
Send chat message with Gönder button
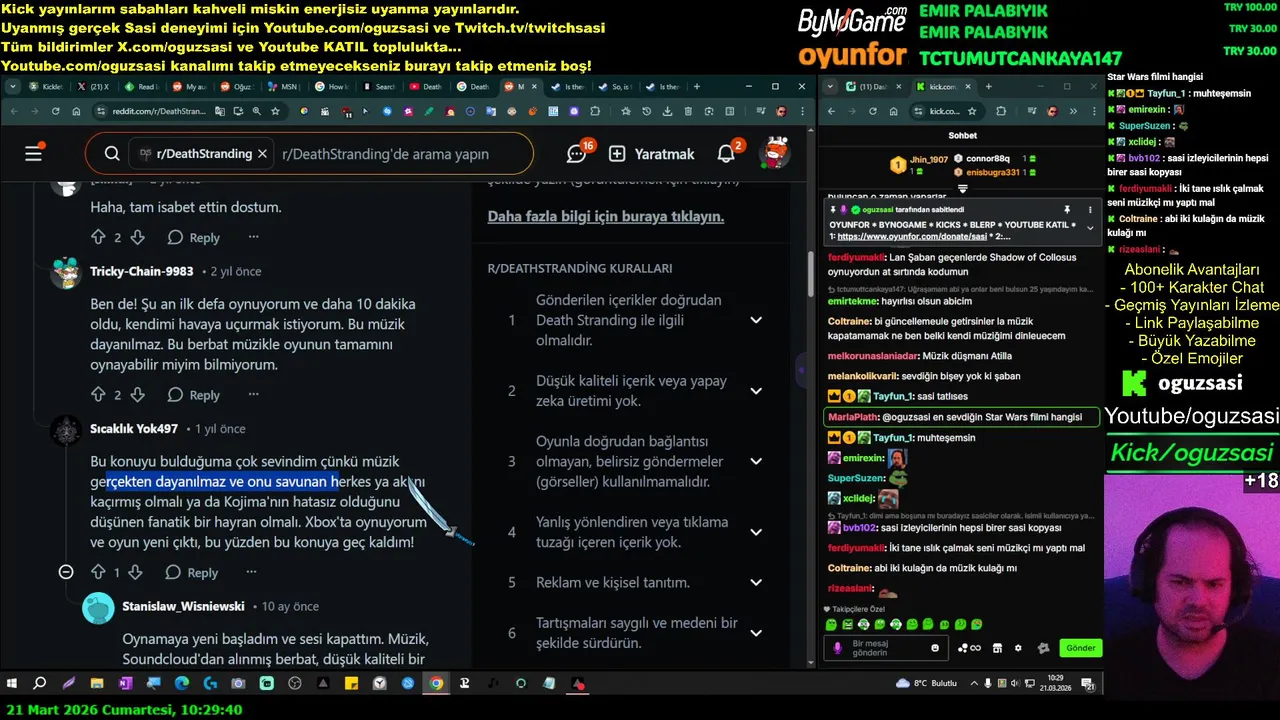click(x=1080, y=648)
